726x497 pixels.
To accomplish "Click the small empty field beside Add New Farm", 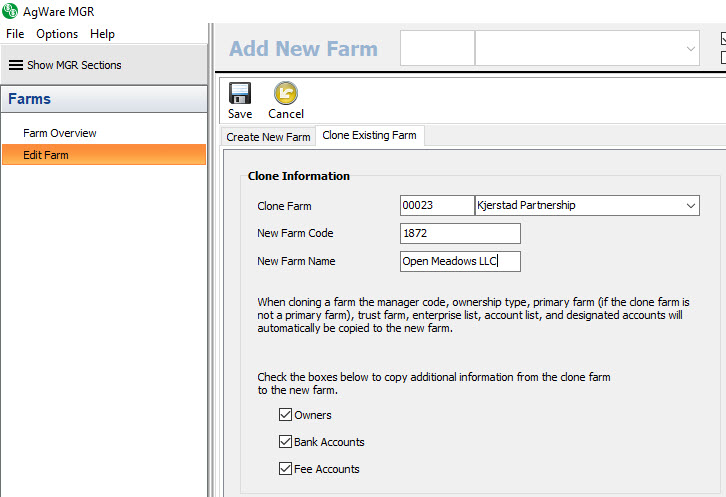I will [437, 48].
